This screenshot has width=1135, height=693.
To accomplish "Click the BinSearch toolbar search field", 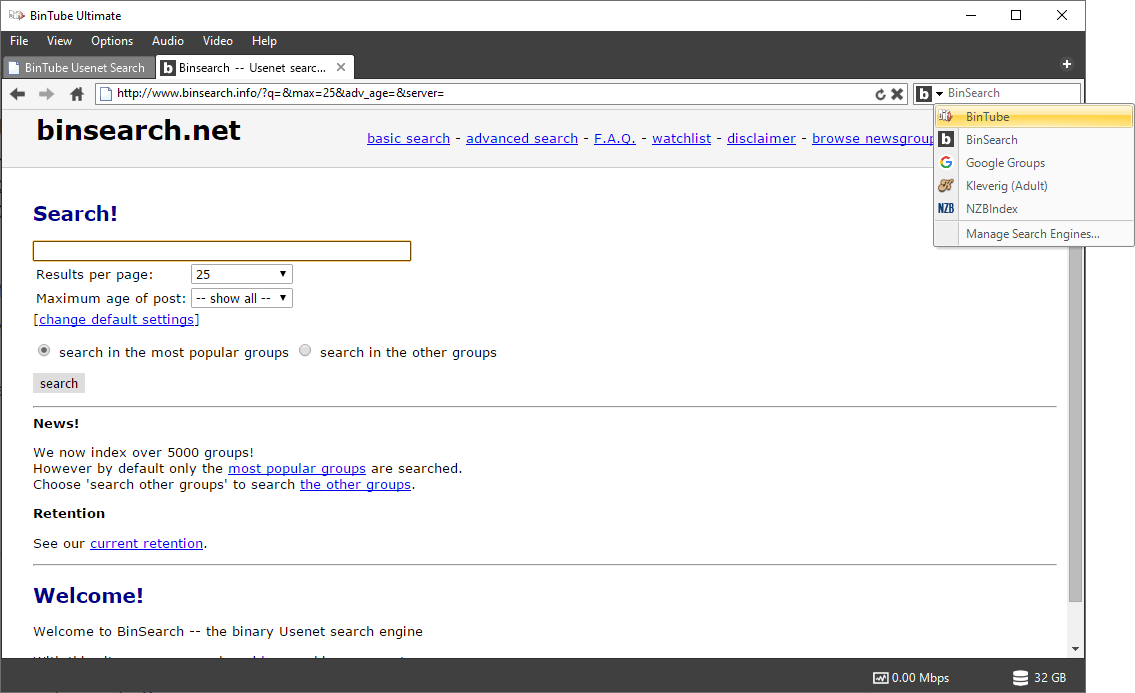I will click(1011, 93).
